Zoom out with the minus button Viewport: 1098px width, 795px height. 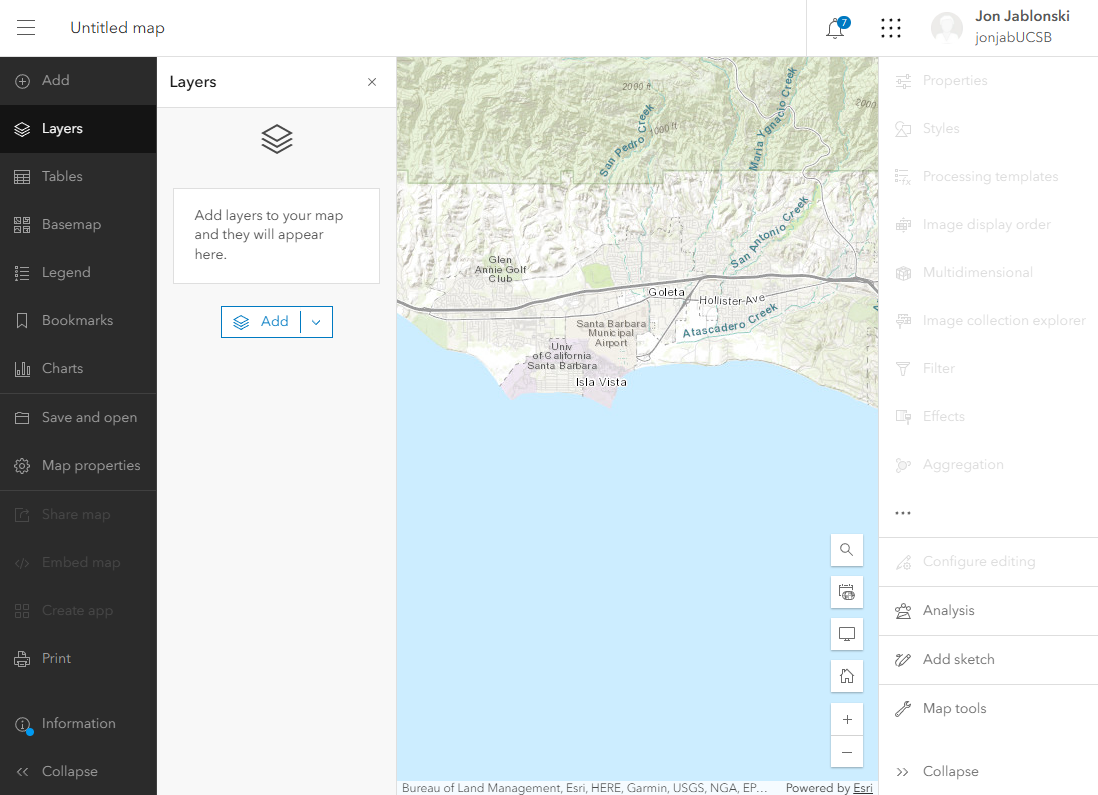pos(847,752)
